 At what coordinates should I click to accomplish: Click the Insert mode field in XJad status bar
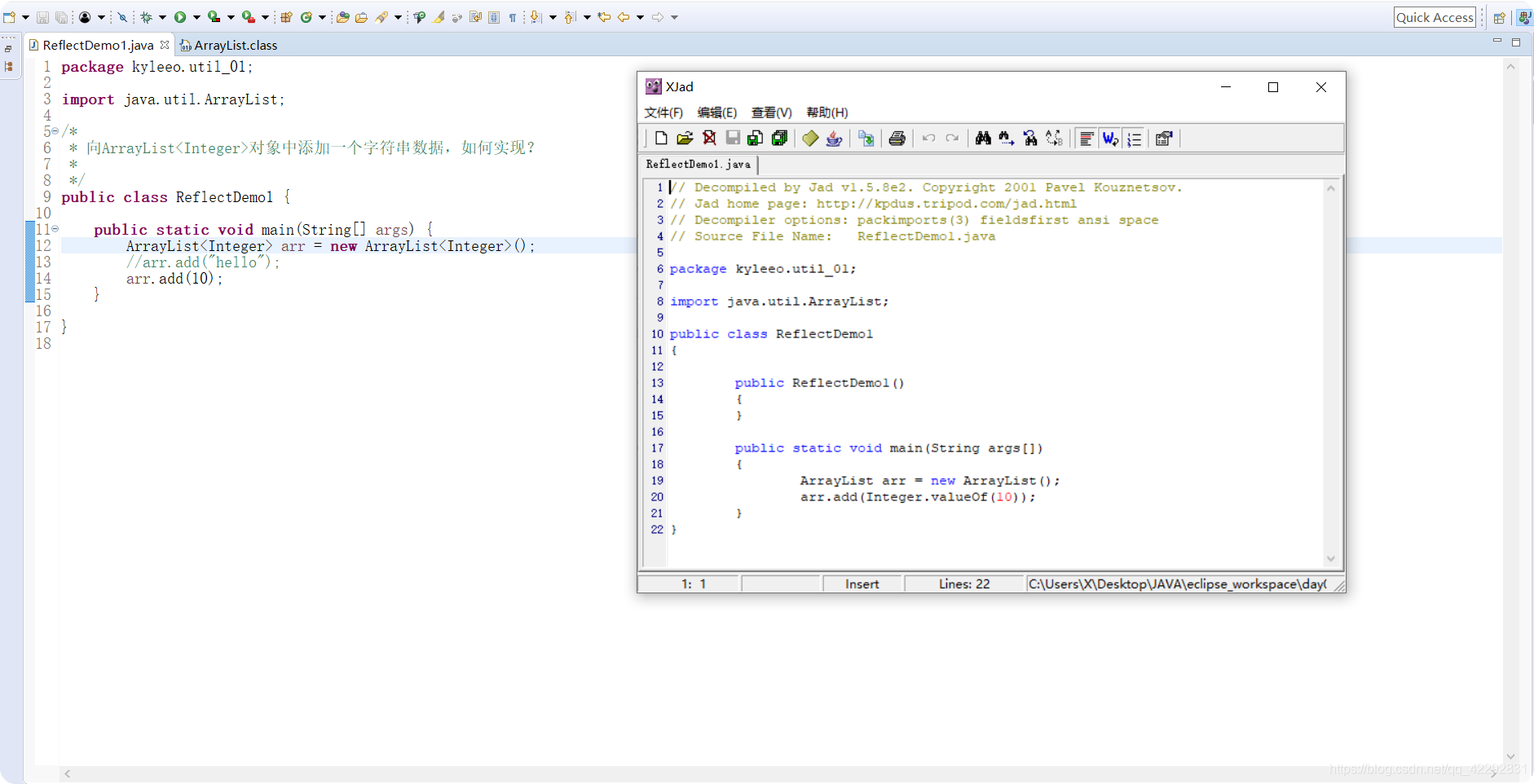862,584
